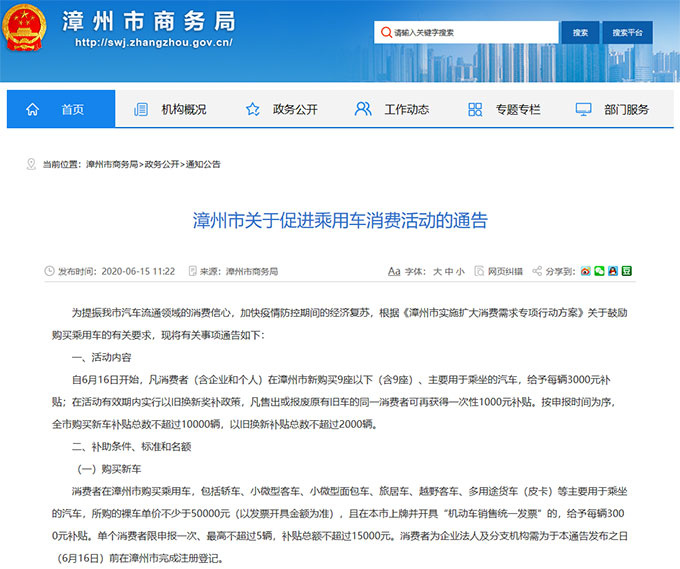Open 专题专栏 navigation tab
This screenshot has height=569, width=680.
click(x=504, y=109)
